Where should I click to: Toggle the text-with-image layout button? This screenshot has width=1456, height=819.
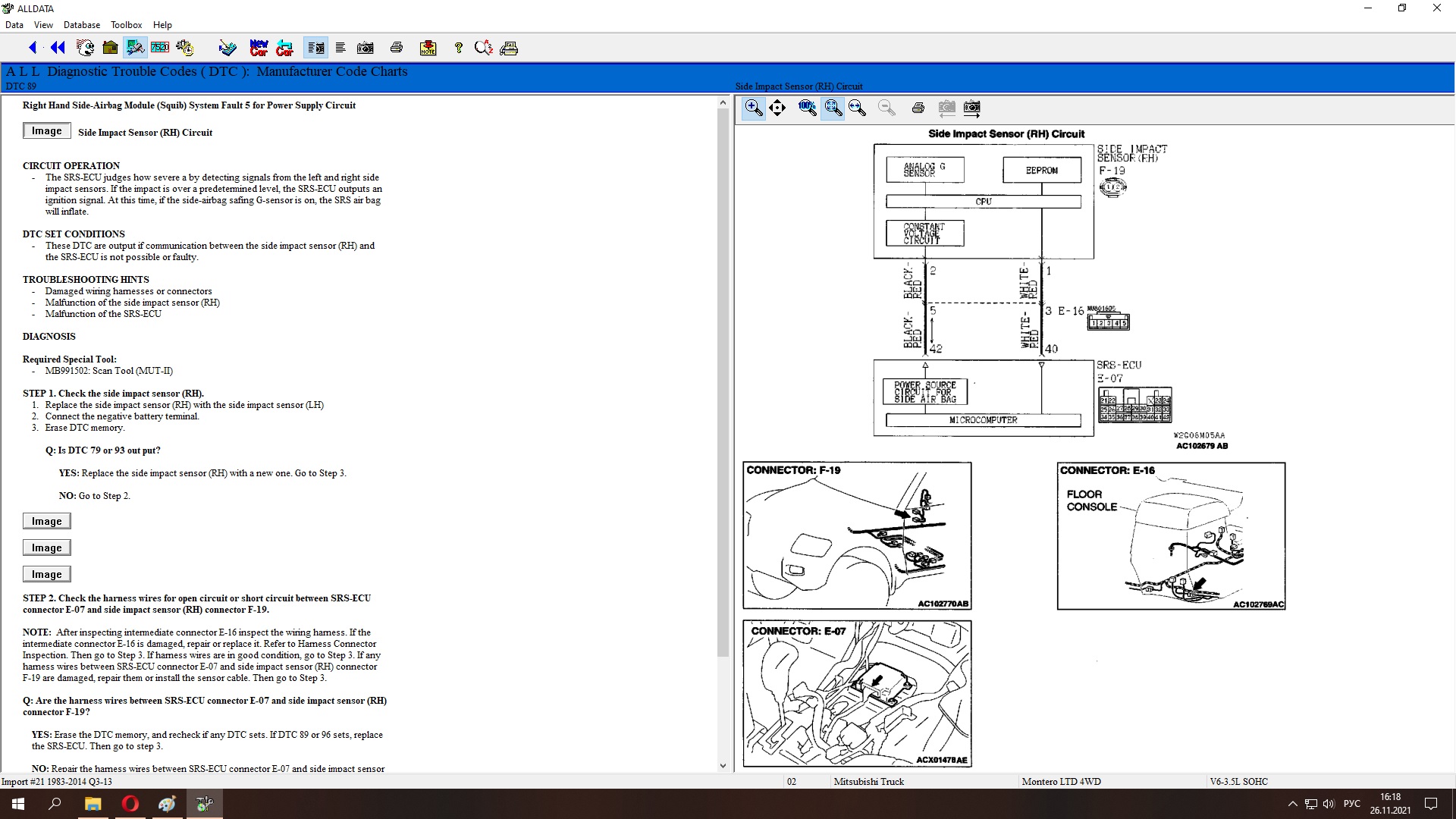click(315, 48)
